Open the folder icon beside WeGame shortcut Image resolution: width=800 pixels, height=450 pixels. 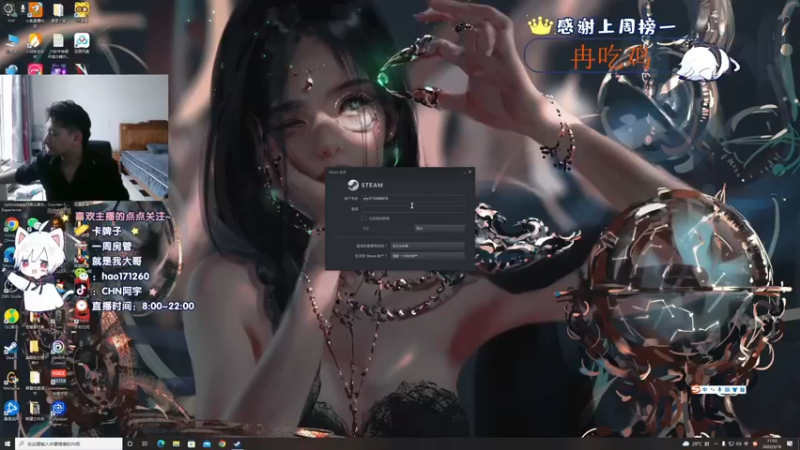coord(34,378)
